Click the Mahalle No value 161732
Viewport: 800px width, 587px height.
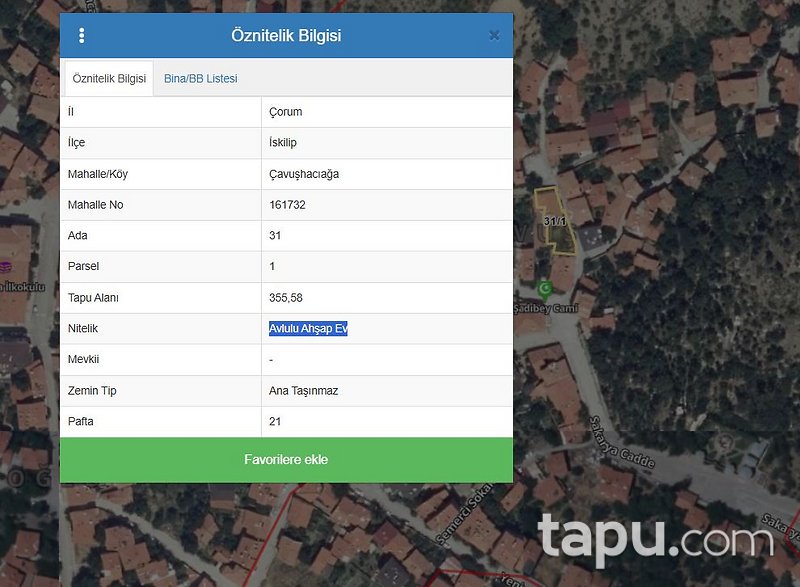click(287, 205)
